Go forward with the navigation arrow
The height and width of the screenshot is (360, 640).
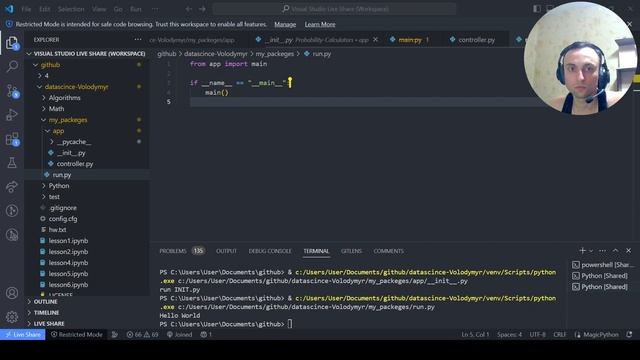point(202,9)
